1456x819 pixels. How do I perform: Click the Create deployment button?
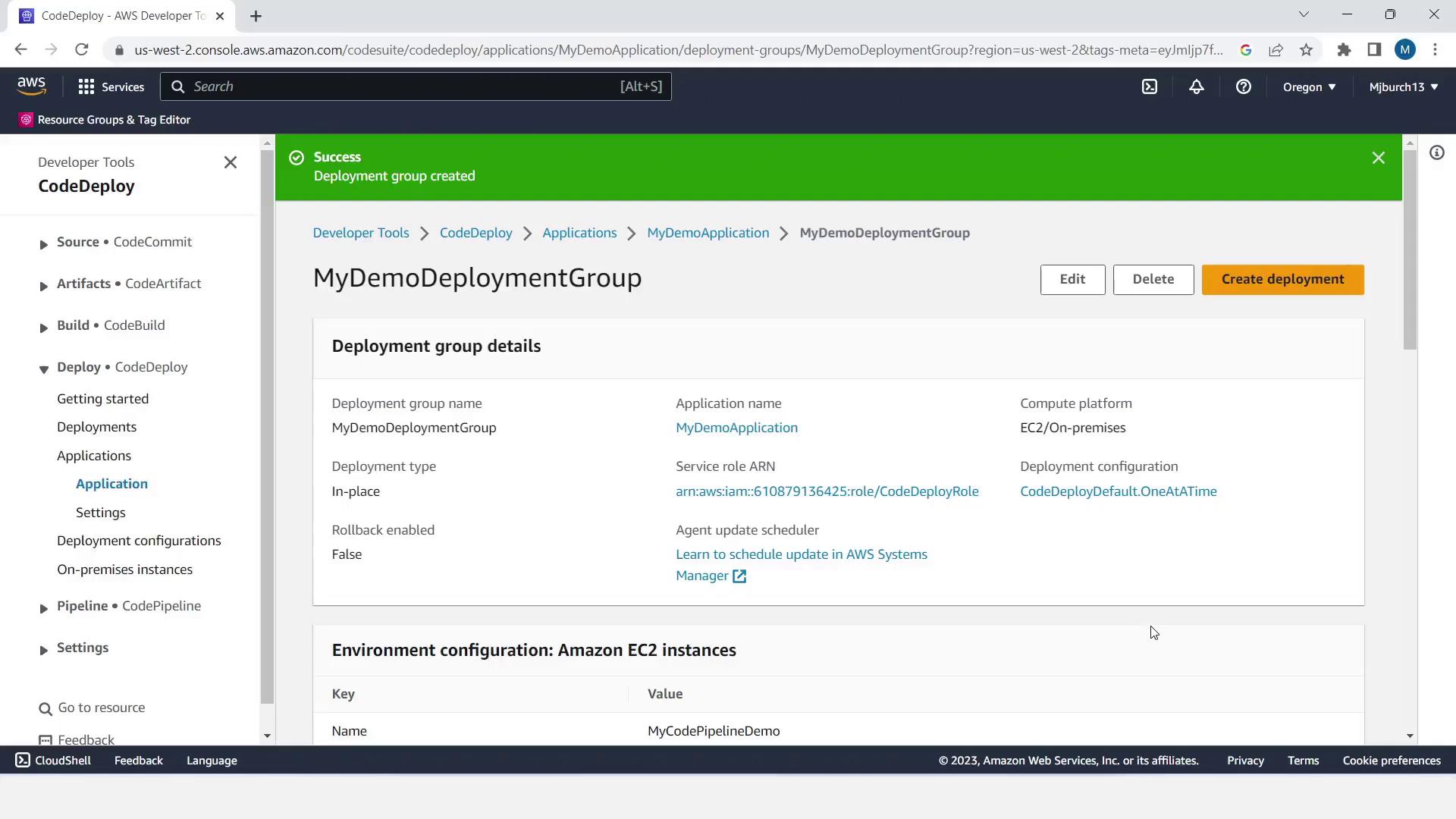click(x=1282, y=279)
